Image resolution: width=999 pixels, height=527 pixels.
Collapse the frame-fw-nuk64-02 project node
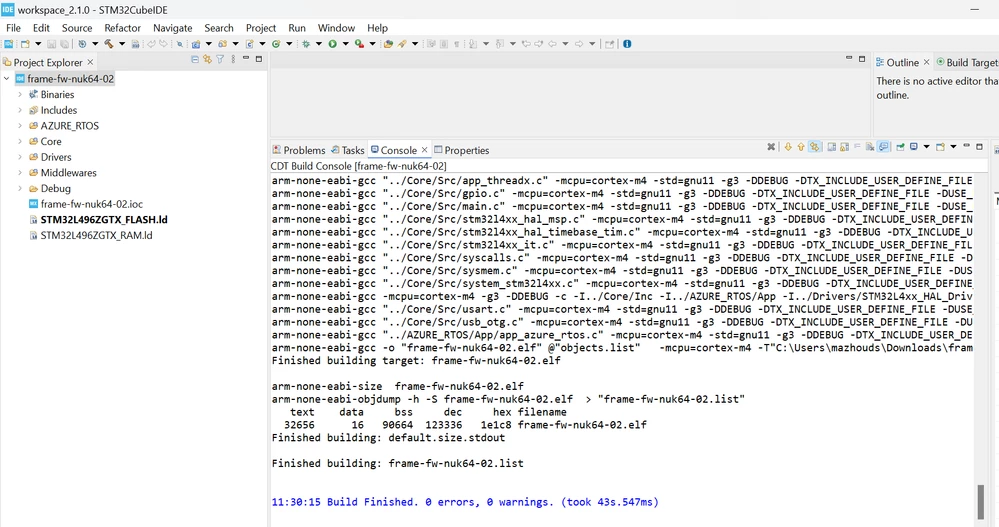6,79
